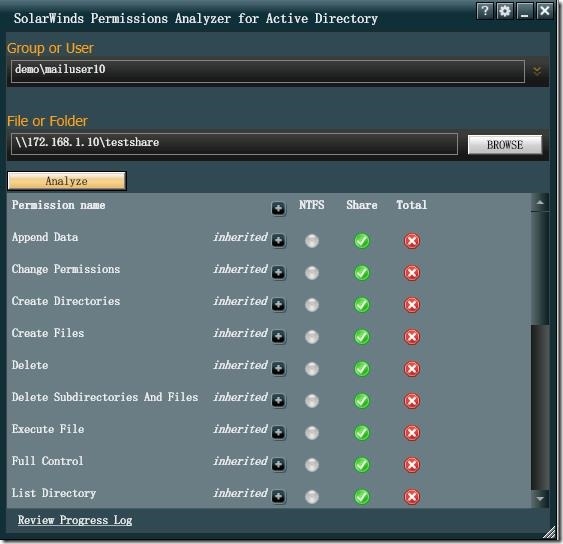
Task: Click Total red X for Create Directories
Action: (412, 304)
